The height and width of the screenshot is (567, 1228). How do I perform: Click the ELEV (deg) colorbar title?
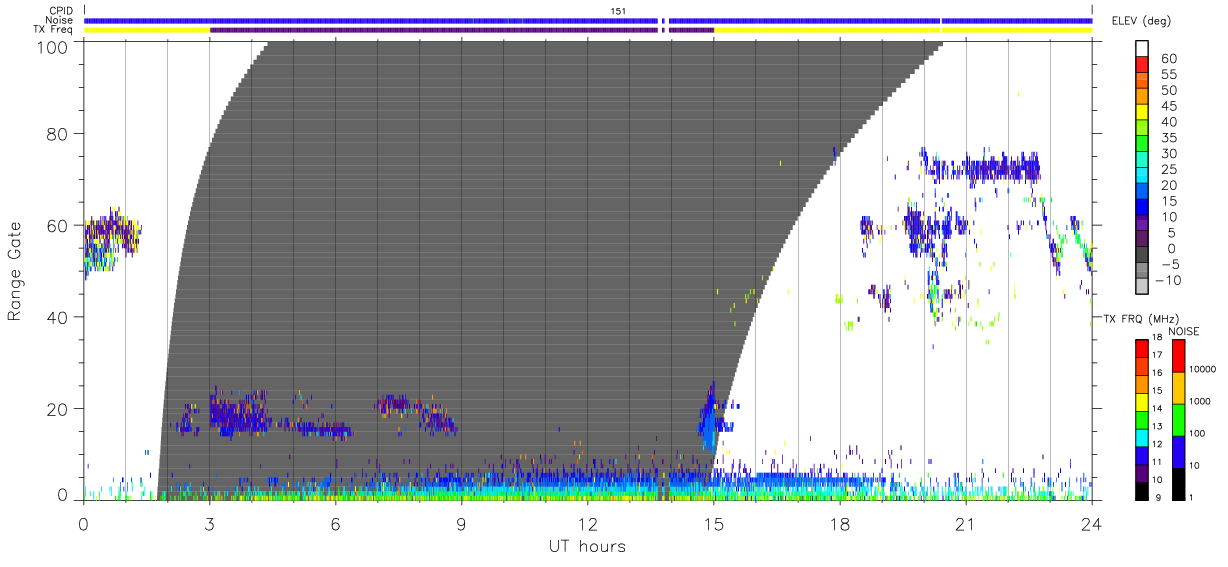click(x=1141, y=21)
